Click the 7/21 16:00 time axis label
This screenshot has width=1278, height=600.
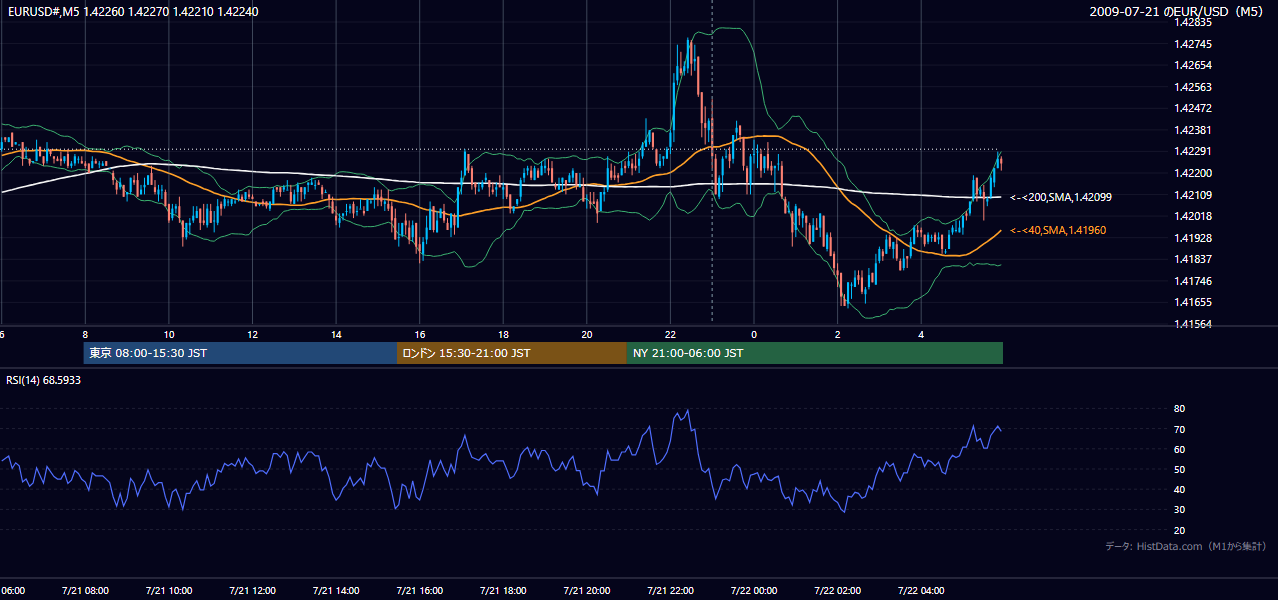[419, 591]
